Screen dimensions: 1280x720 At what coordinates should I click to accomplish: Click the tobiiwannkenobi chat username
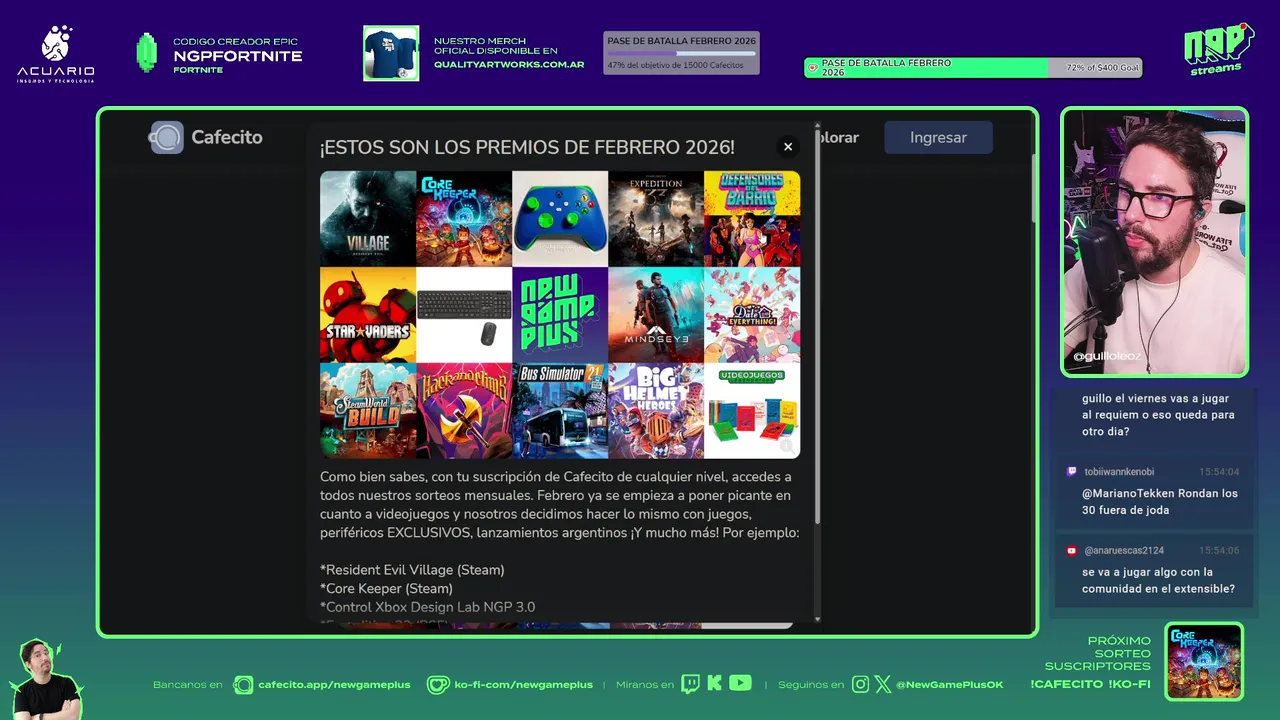coord(1119,472)
